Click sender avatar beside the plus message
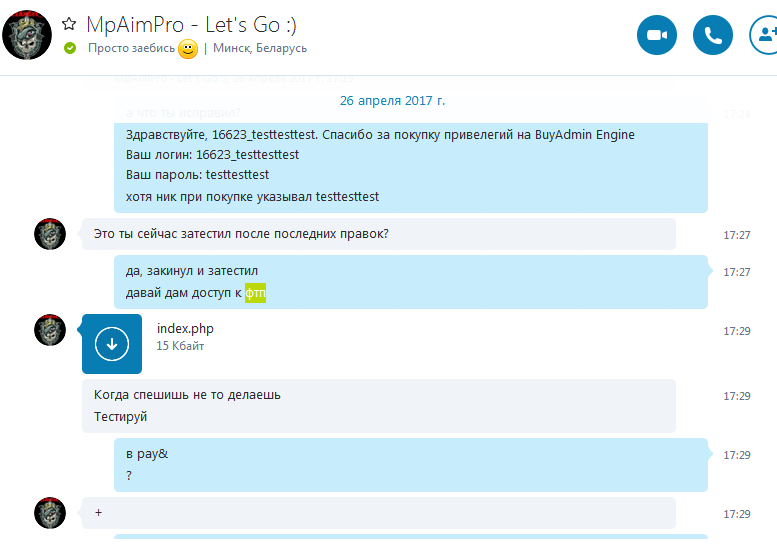 point(50,513)
